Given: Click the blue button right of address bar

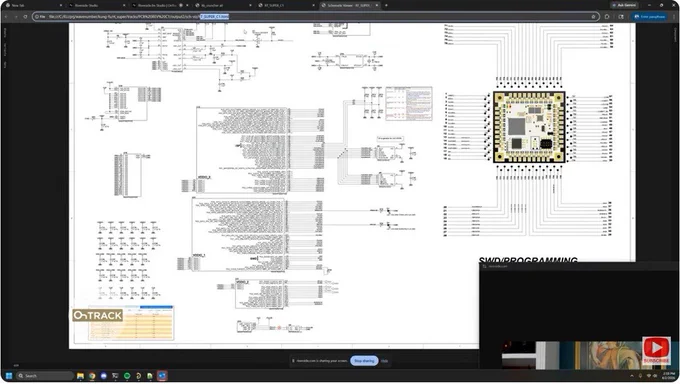Looking at the screenshot, I should (649, 16).
